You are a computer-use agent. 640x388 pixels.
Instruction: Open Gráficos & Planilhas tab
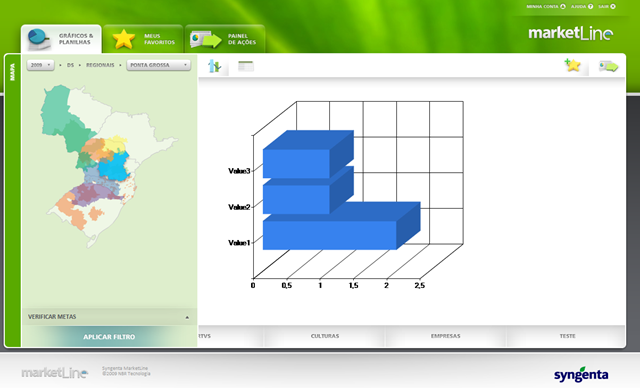coord(61,39)
